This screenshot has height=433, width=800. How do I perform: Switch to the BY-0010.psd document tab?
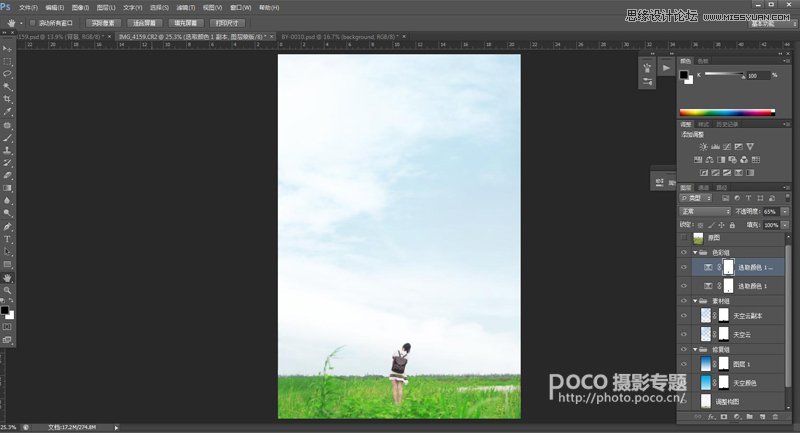pos(339,37)
